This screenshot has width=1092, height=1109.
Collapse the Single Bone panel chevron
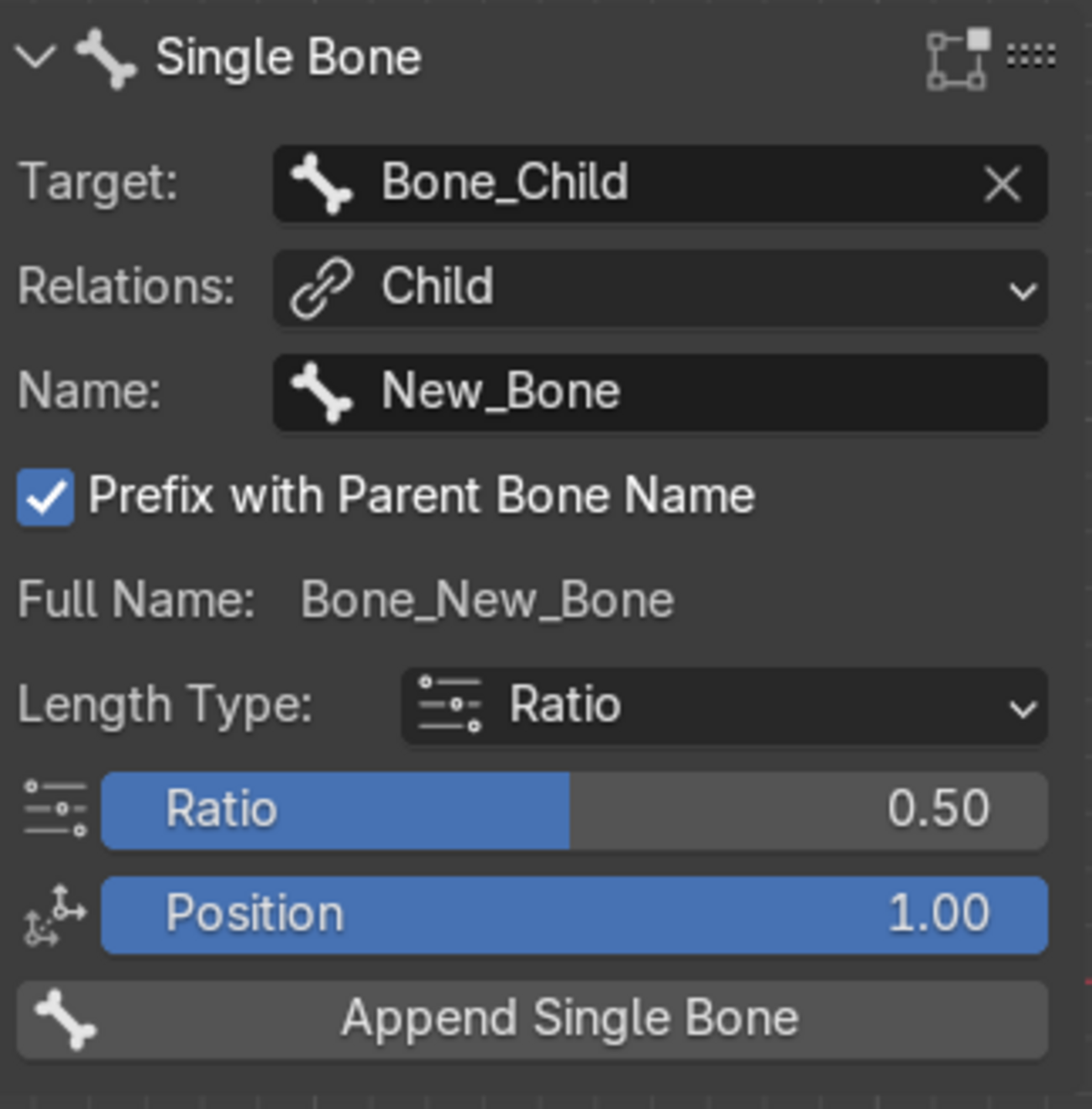[x=35, y=58]
